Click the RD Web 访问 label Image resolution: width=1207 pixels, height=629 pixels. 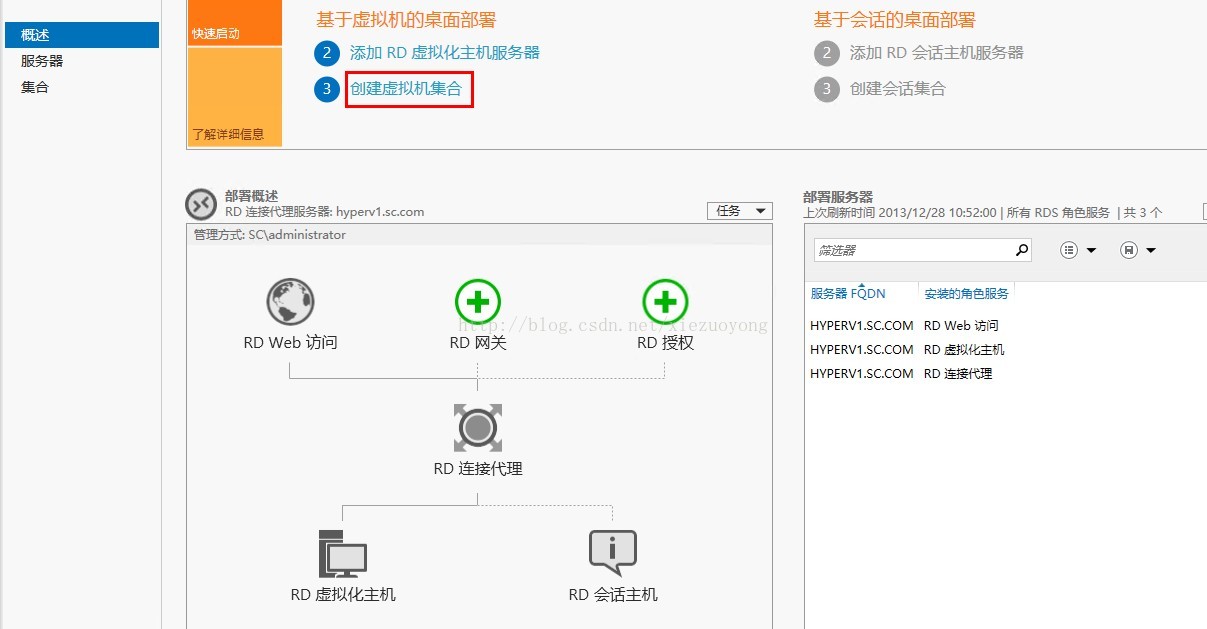(x=291, y=343)
